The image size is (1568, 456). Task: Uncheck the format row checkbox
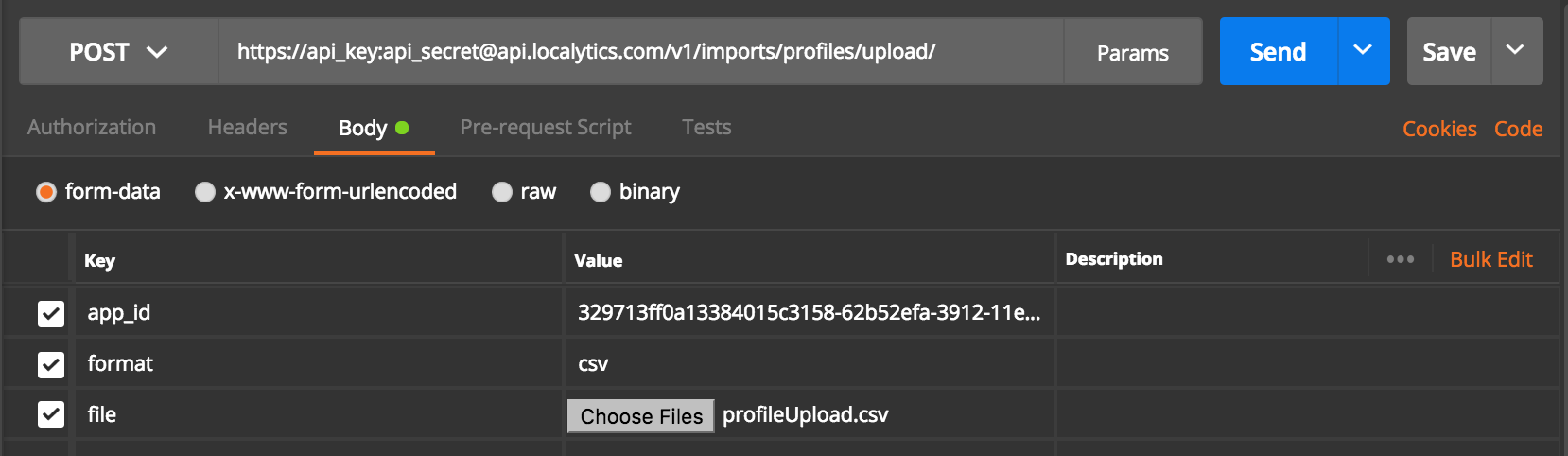click(51, 364)
